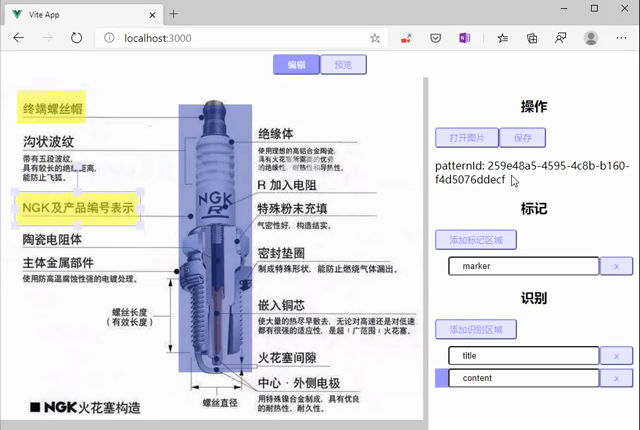Image resolution: width=640 pixels, height=430 pixels.
Task: Open the user profile avatar
Action: (591, 38)
